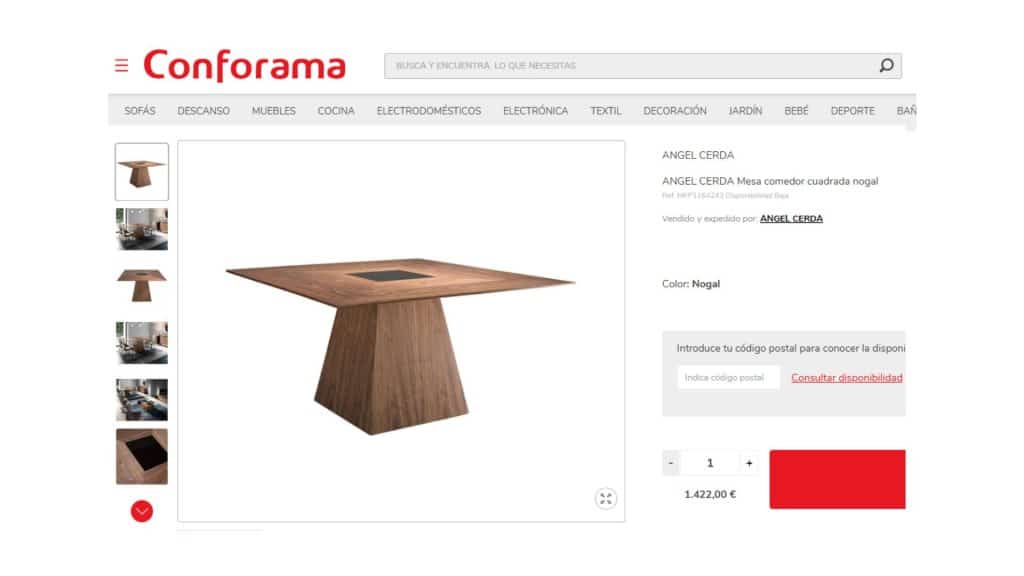Image resolution: width=1024 pixels, height=576 pixels.
Task: Open the MUEBLES category
Action: (274, 111)
